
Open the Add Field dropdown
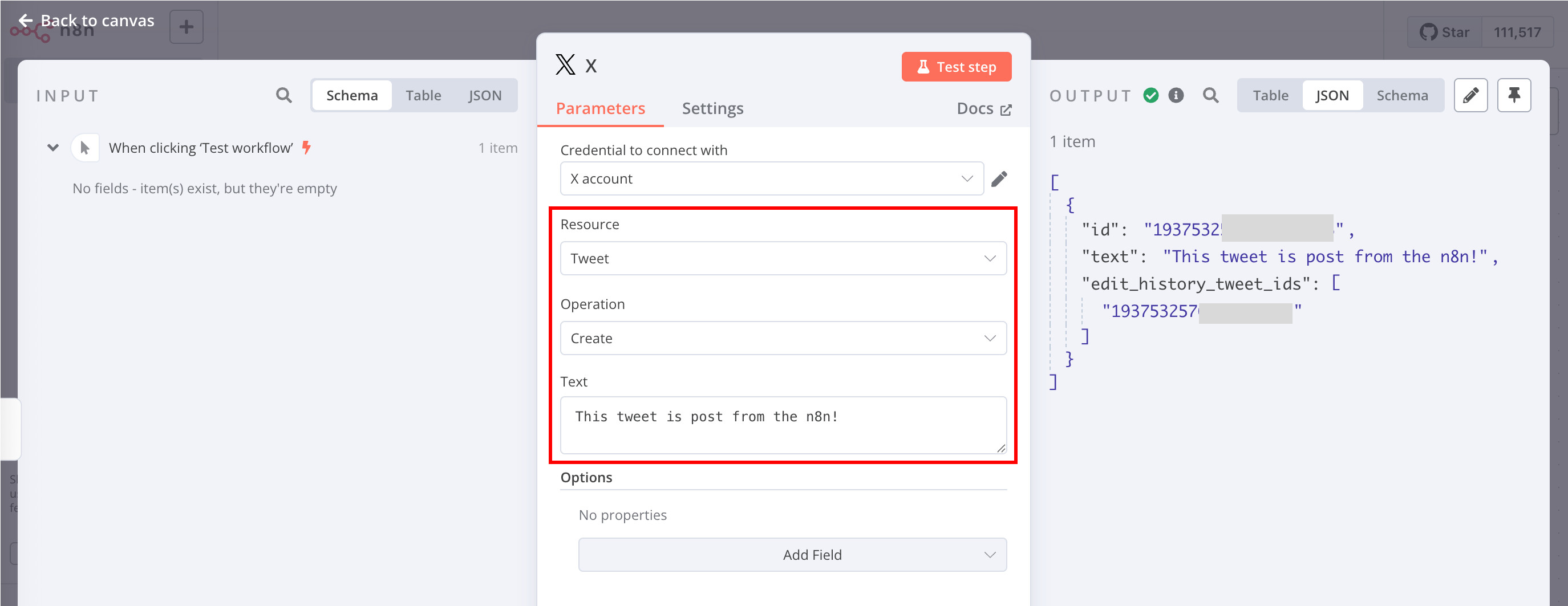[792, 555]
